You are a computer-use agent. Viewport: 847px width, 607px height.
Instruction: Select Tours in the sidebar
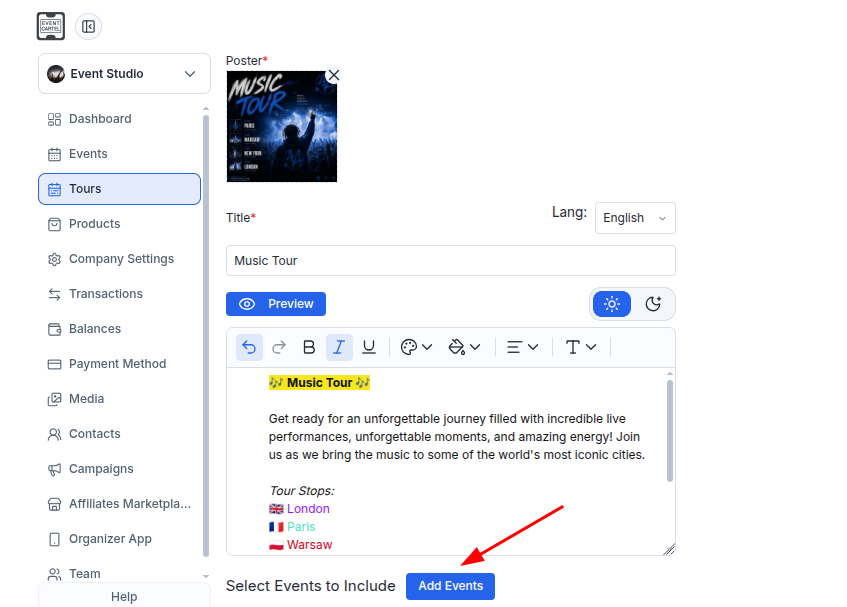[x=119, y=189]
